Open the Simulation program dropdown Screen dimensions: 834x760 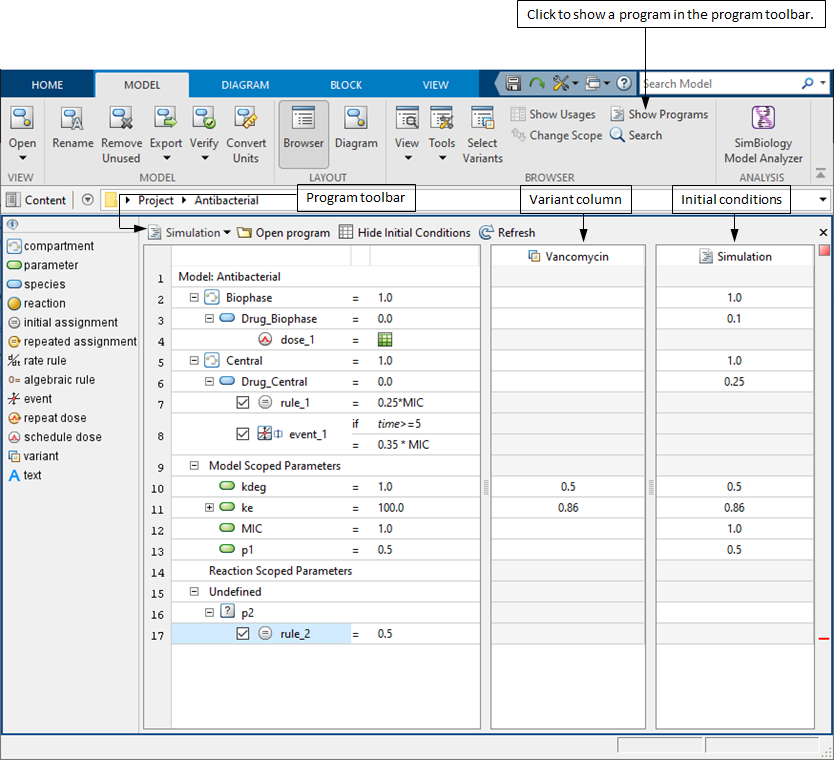click(x=227, y=233)
